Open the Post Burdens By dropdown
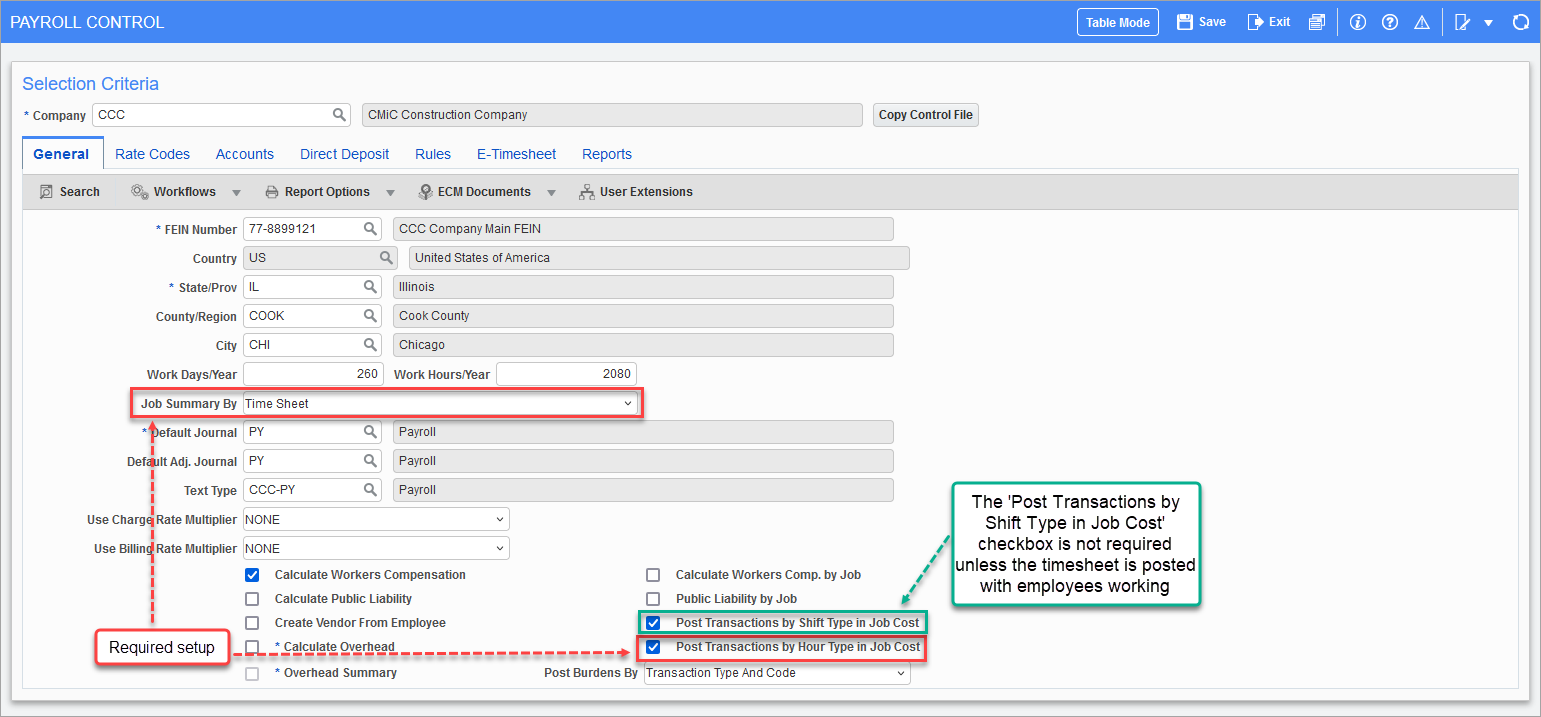1541x717 pixels. [x=898, y=673]
